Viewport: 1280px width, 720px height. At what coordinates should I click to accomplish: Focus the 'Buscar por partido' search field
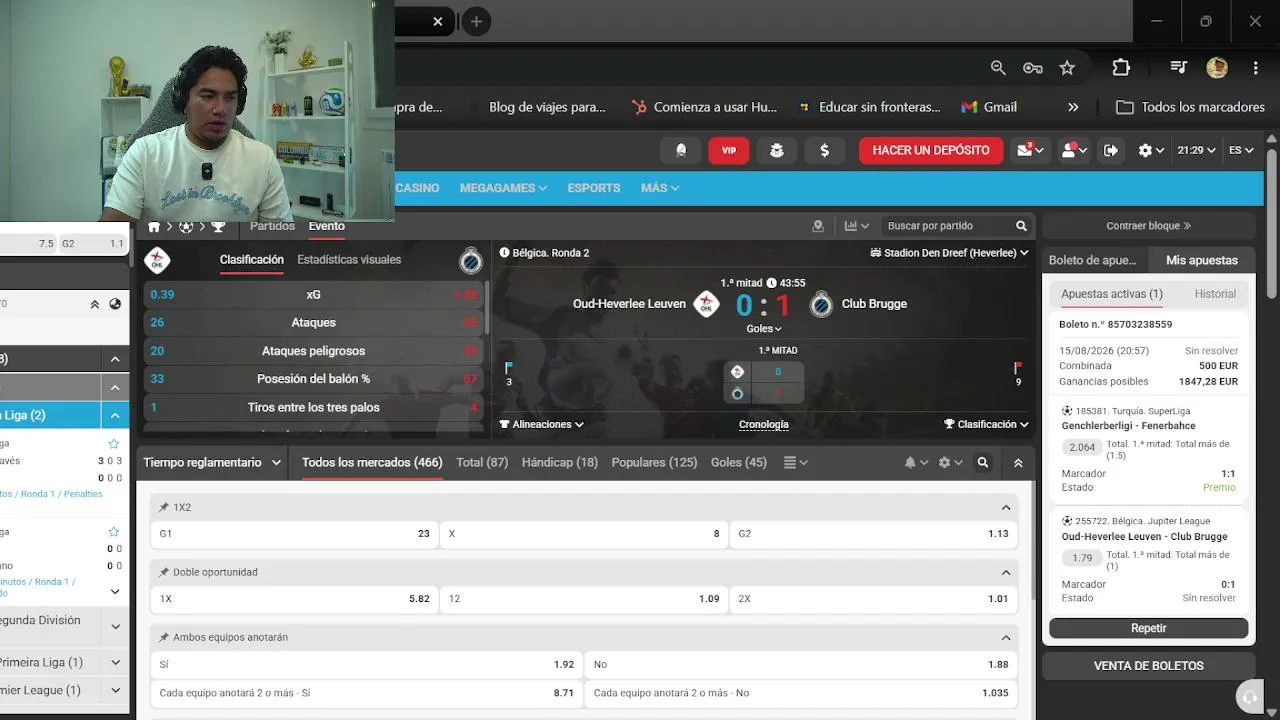945,226
